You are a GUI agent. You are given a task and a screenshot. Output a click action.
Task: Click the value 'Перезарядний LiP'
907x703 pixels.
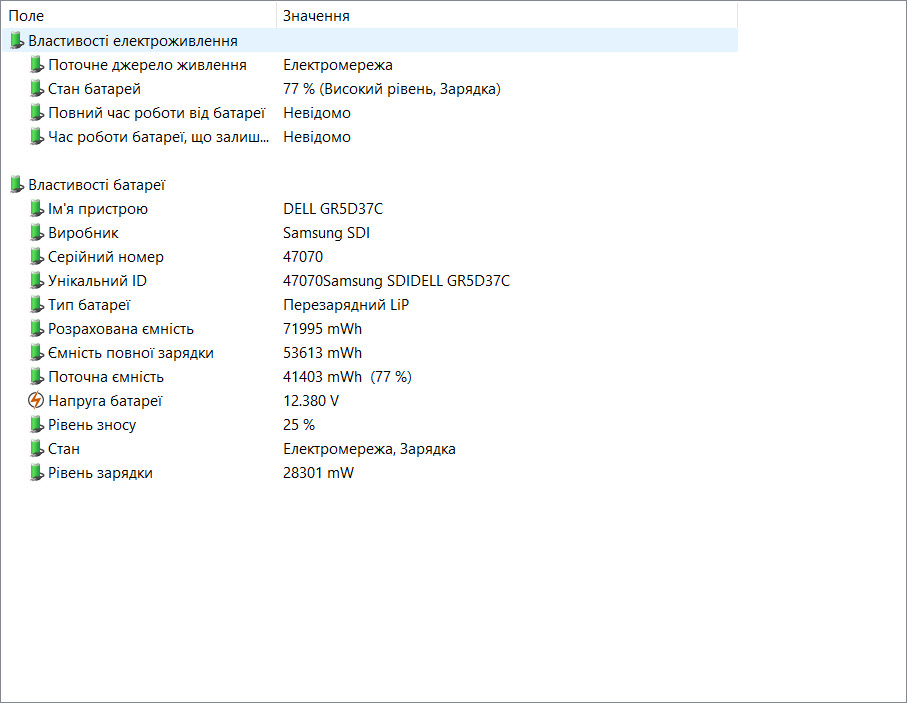point(346,305)
